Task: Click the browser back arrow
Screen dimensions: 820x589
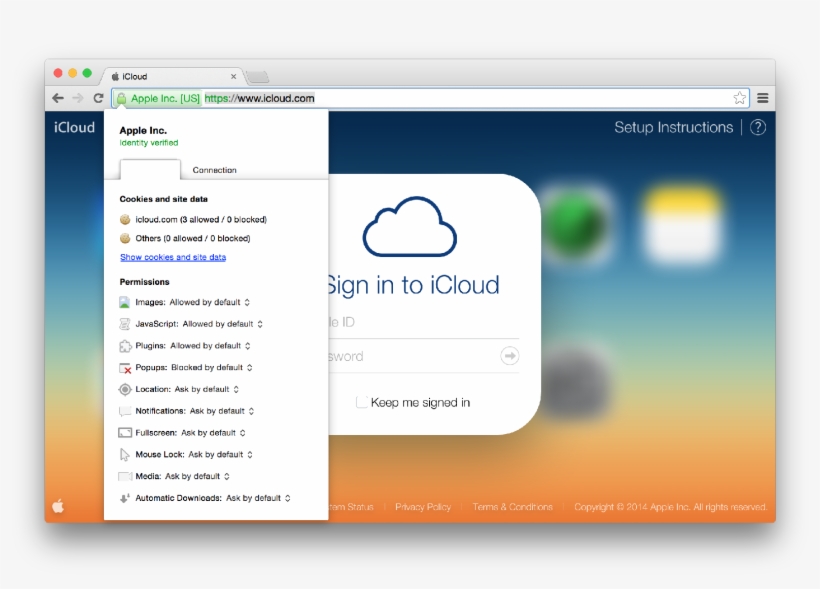Action: point(57,97)
